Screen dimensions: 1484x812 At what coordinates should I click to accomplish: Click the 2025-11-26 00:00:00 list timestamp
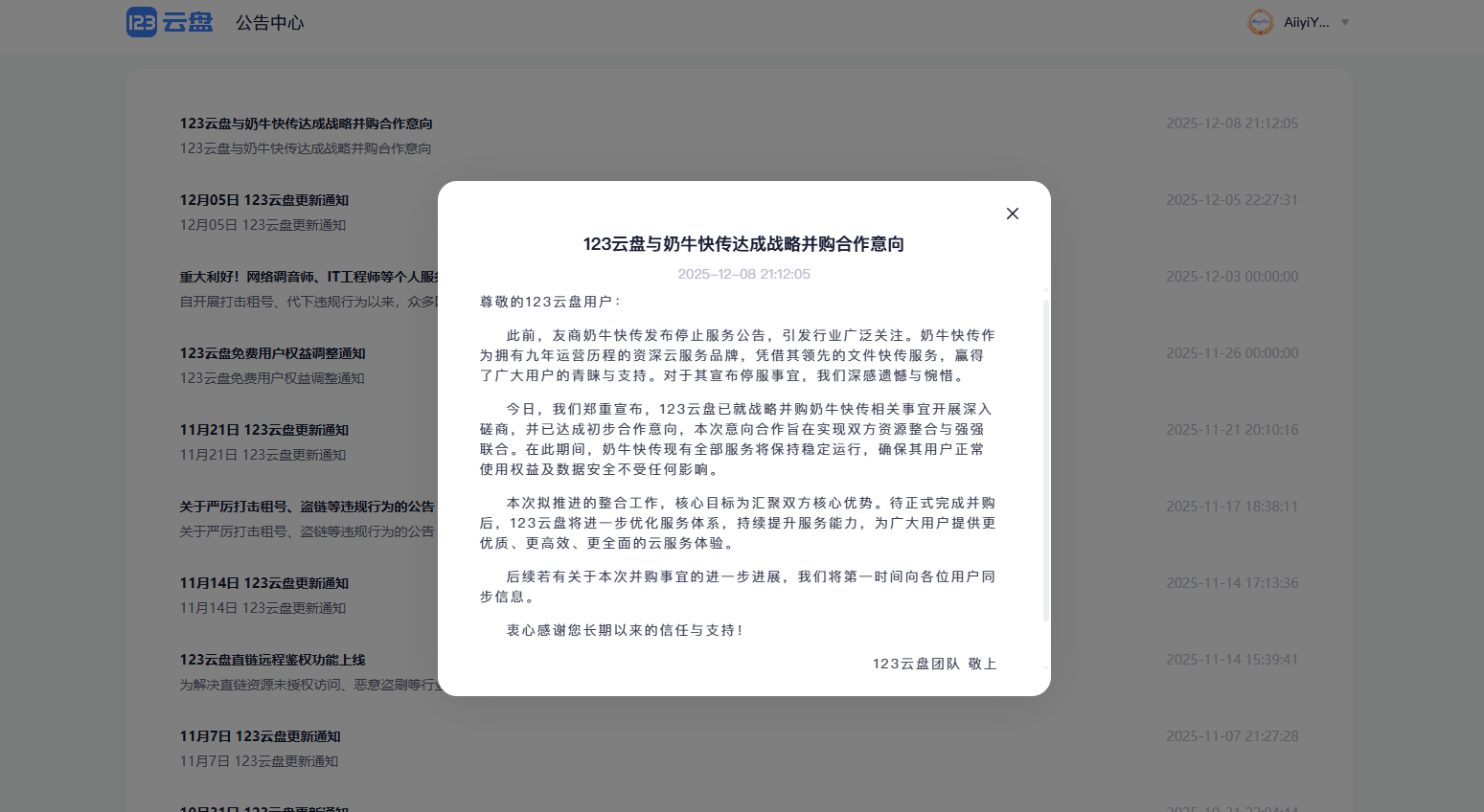1231,353
